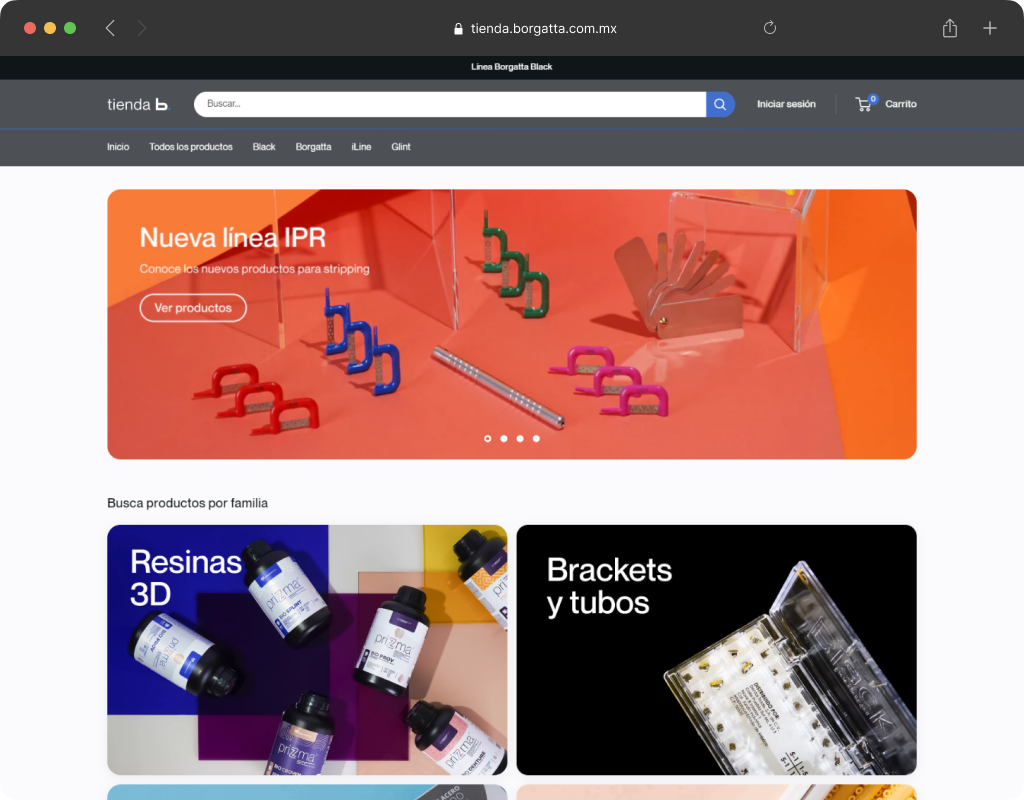Switch to the second carousel slide dot

coord(504,438)
